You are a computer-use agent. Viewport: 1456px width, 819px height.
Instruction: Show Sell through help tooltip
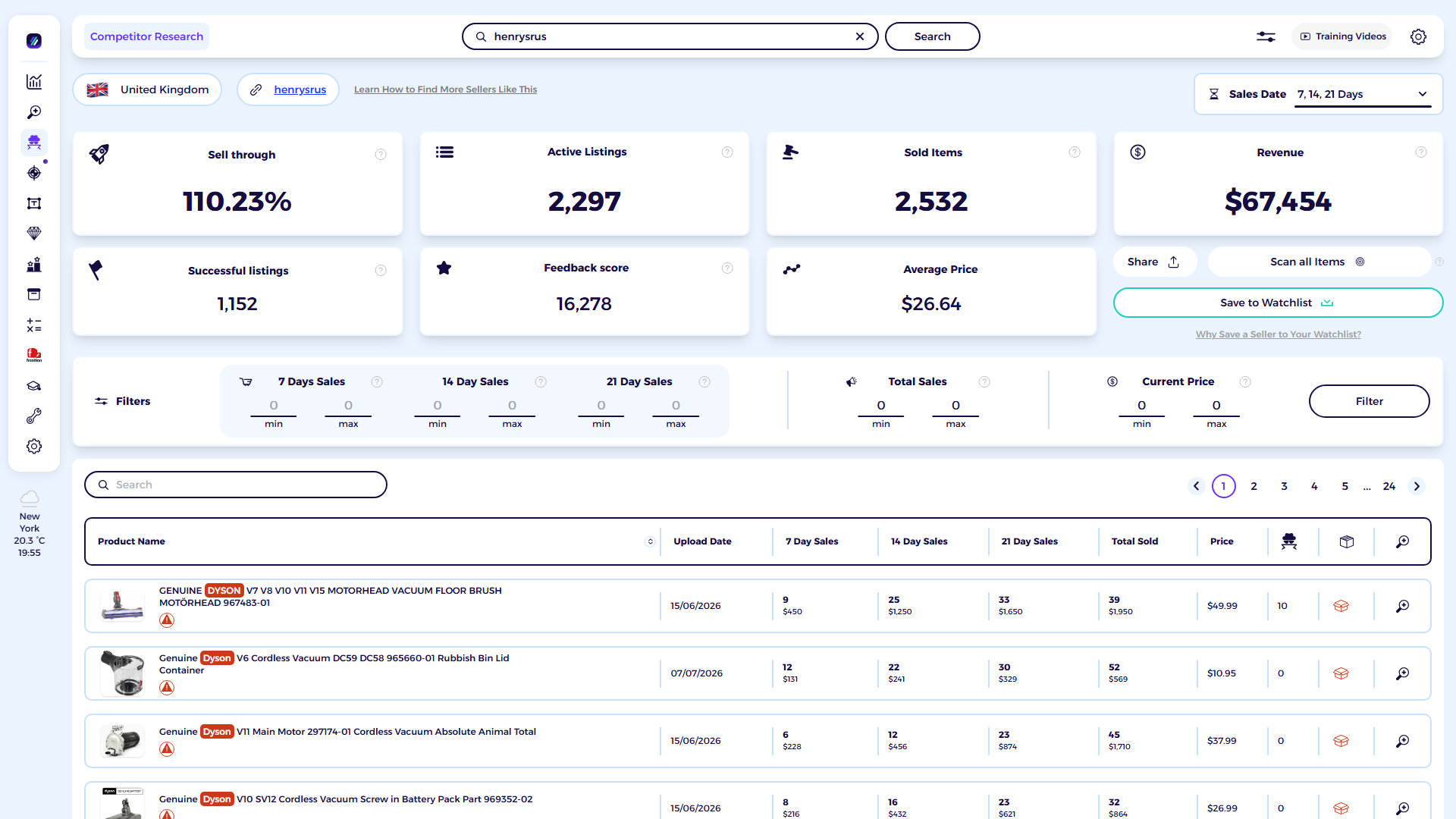381,155
